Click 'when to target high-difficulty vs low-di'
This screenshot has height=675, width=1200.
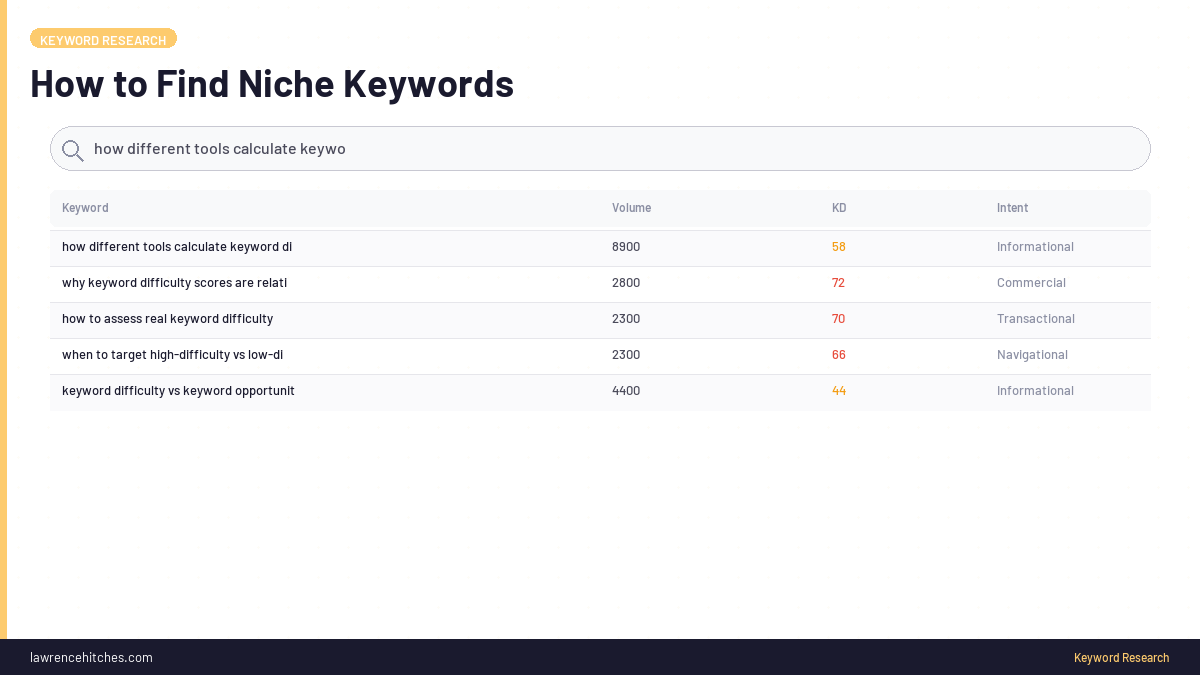pyautogui.click(x=172, y=354)
